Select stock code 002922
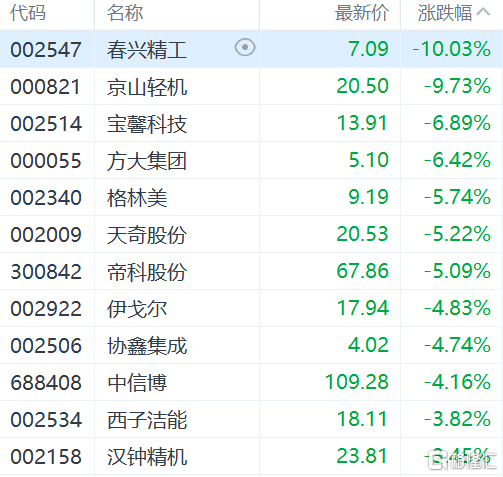Image resolution: width=503 pixels, height=477 pixels. click(x=46, y=309)
